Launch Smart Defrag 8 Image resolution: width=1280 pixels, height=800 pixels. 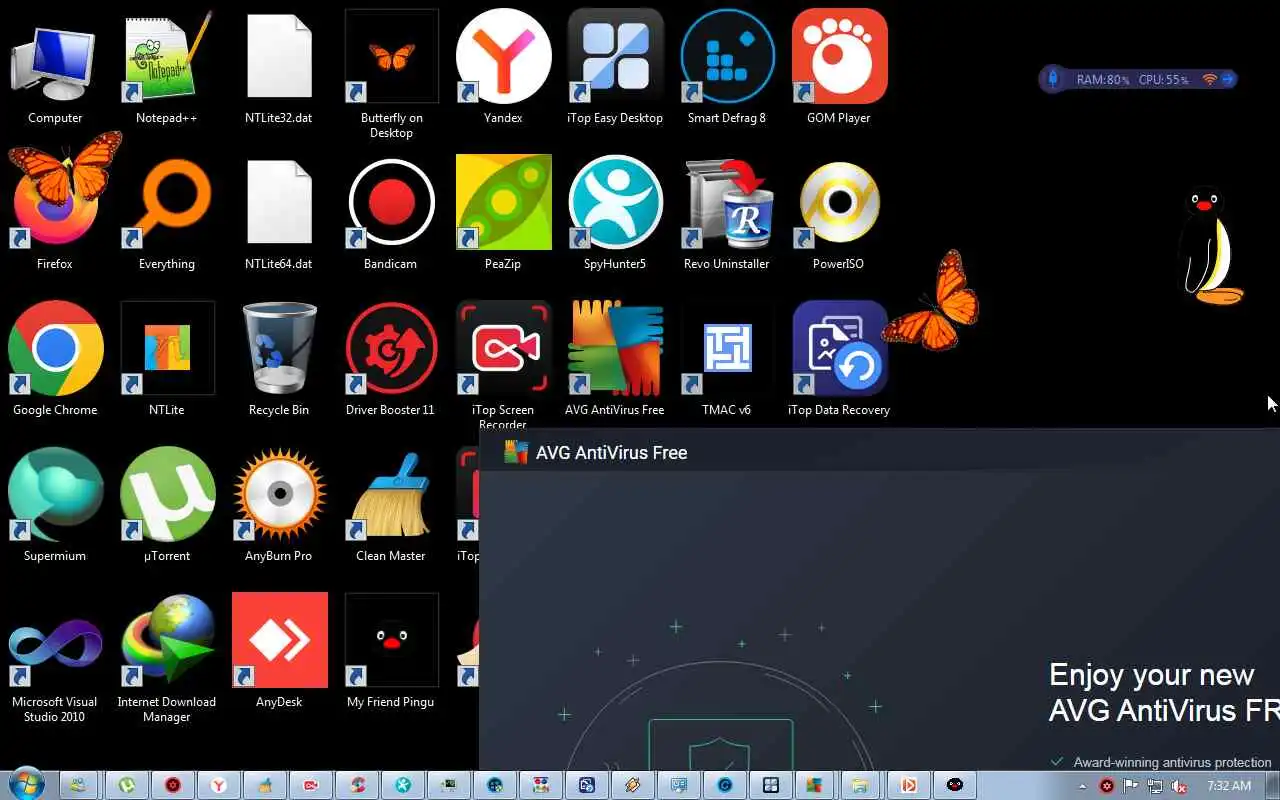click(x=727, y=67)
